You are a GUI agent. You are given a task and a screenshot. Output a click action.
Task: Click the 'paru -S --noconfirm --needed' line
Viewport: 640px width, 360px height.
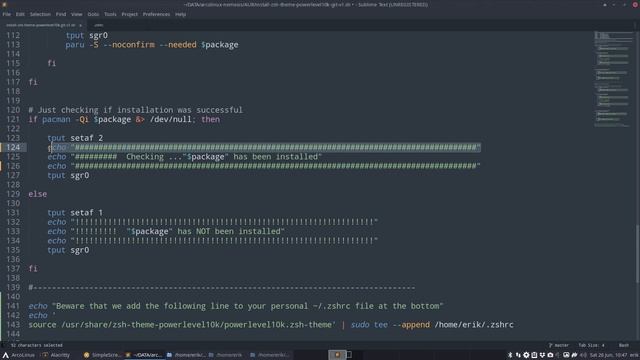point(152,45)
